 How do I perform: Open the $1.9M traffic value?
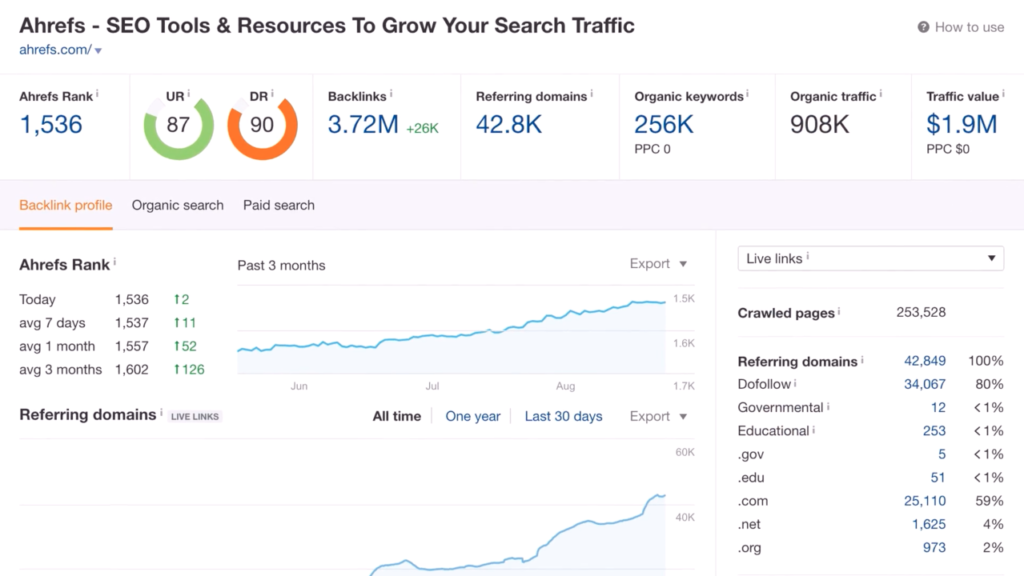(x=961, y=124)
